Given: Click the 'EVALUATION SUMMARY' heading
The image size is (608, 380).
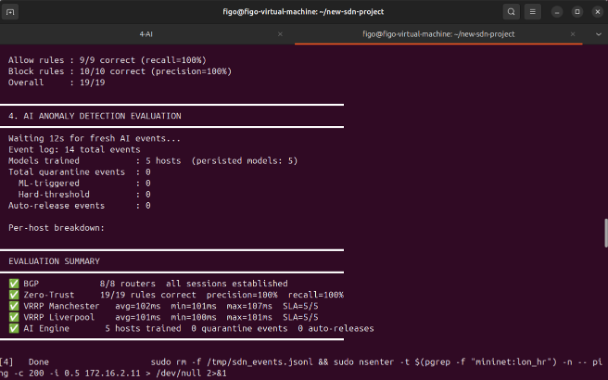Looking at the screenshot, I should [x=54, y=261].
